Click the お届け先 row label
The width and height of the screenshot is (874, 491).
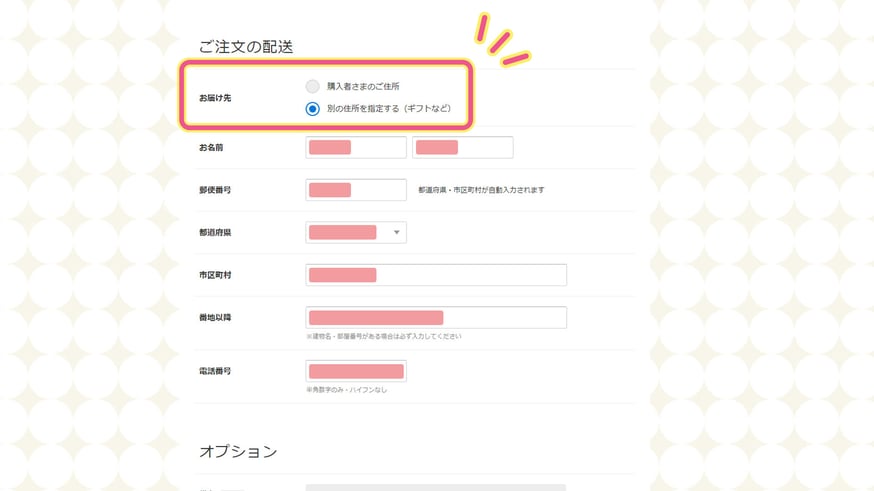coord(215,98)
